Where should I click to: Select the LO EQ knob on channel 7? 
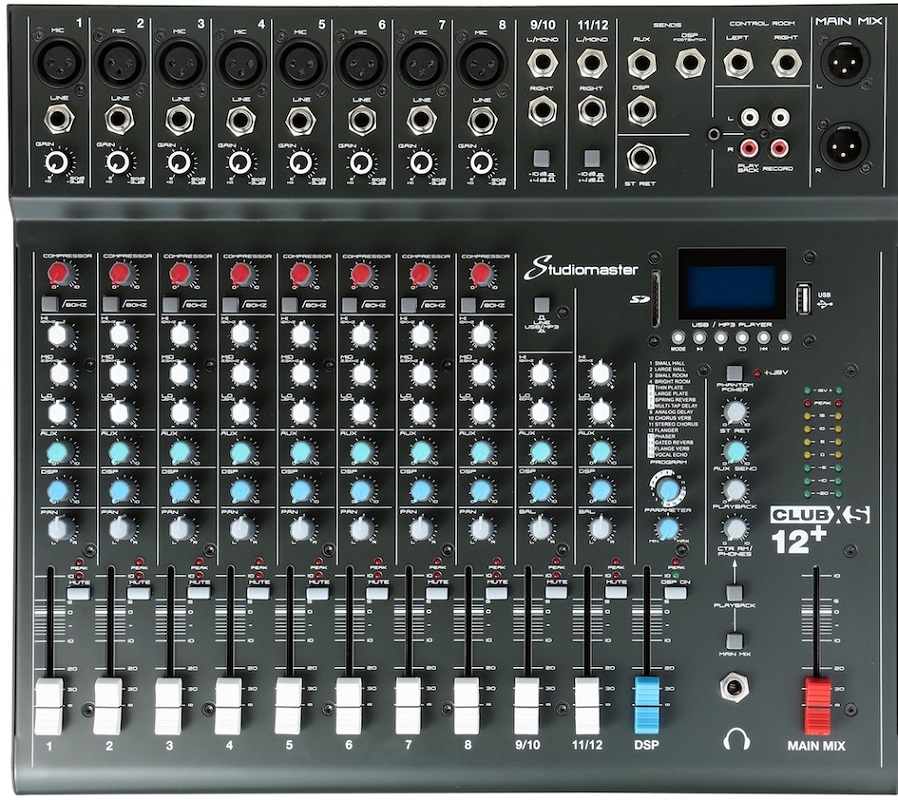pos(422,411)
